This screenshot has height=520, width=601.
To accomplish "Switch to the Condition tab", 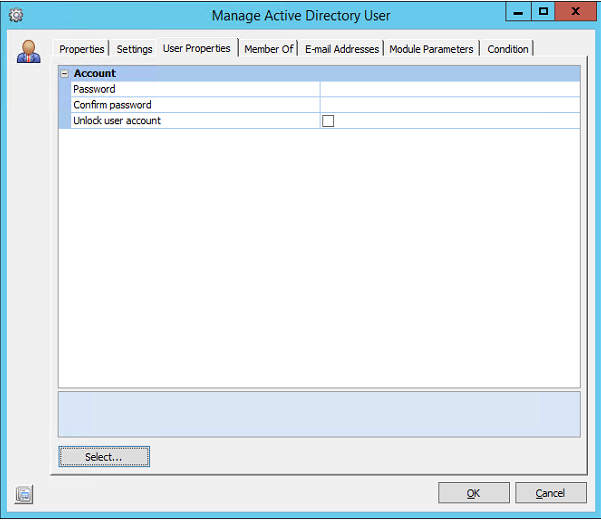I will tap(508, 49).
